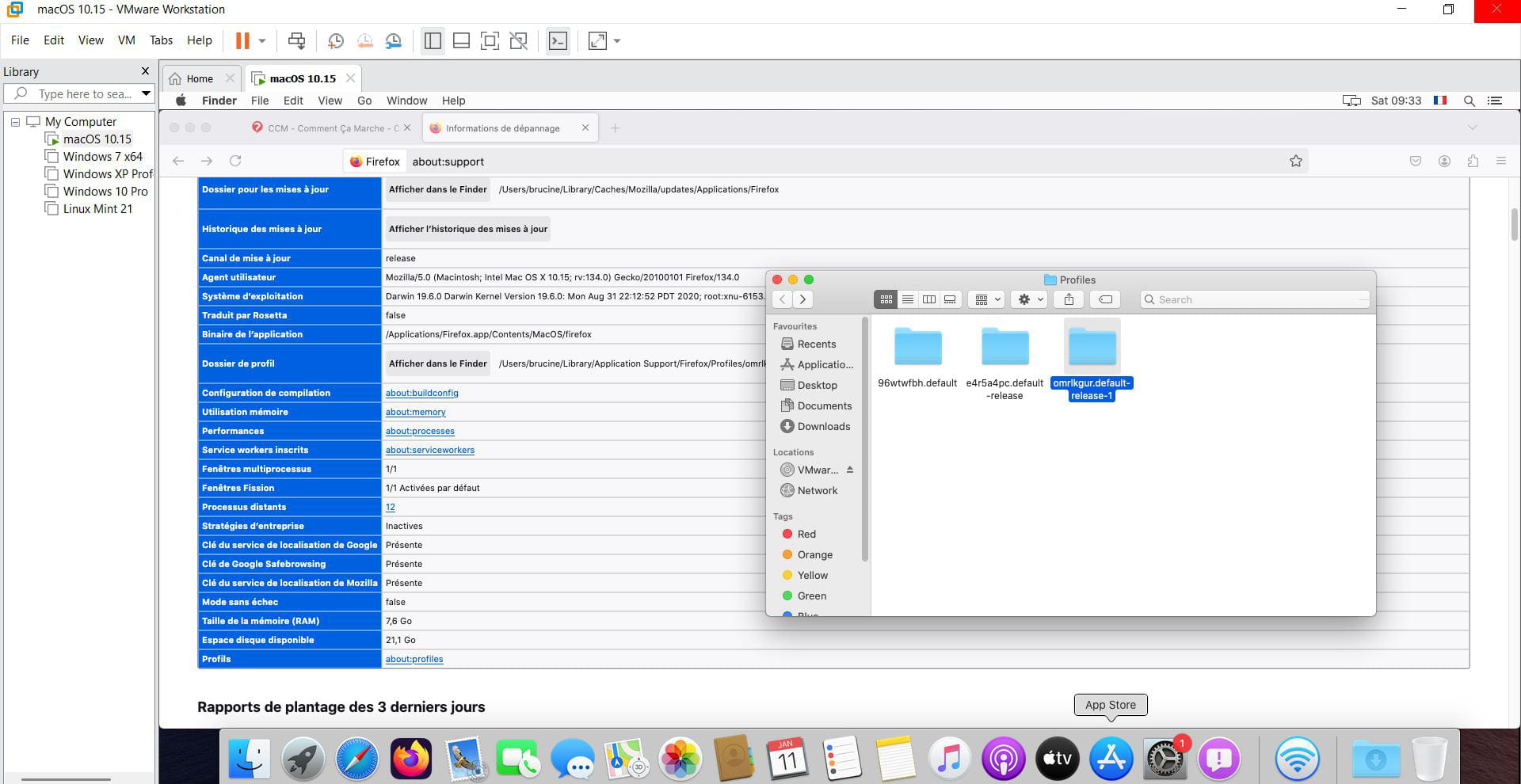Open the about:profiles link
1521x784 pixels.
pos(414,659)
